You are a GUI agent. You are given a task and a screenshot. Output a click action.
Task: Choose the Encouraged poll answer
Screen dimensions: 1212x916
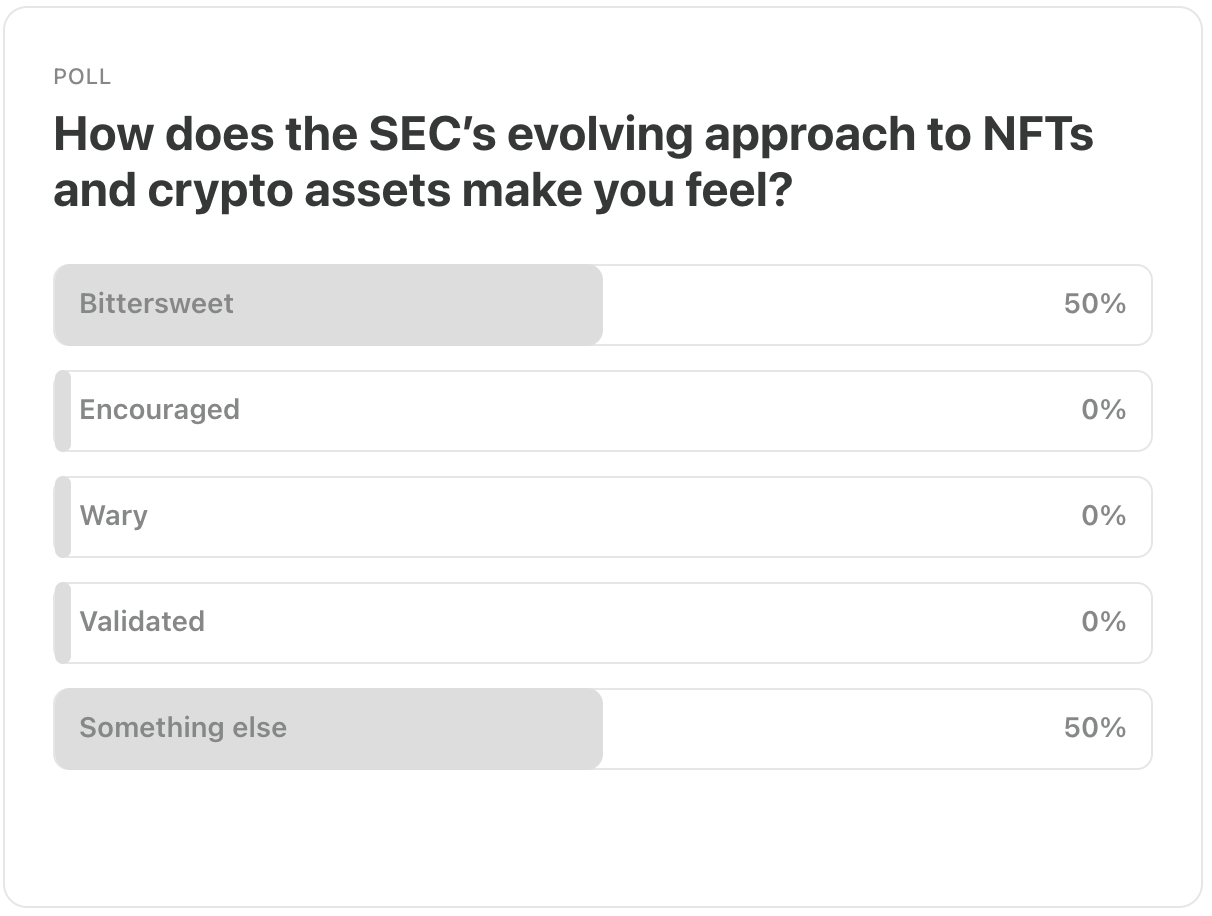tap(602, 411)
